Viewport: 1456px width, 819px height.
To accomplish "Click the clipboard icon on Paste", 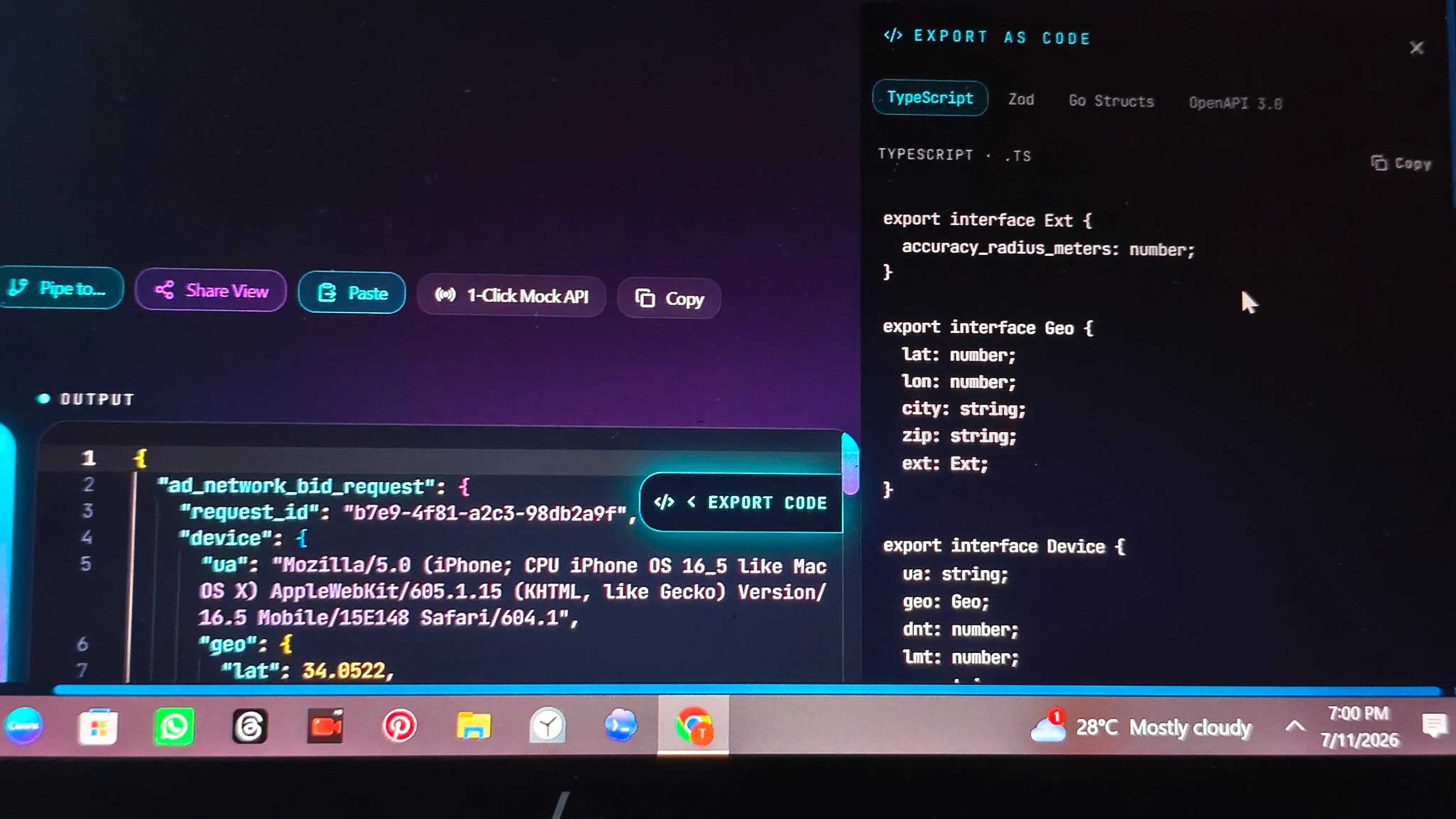I will click(x=327, y=292).
